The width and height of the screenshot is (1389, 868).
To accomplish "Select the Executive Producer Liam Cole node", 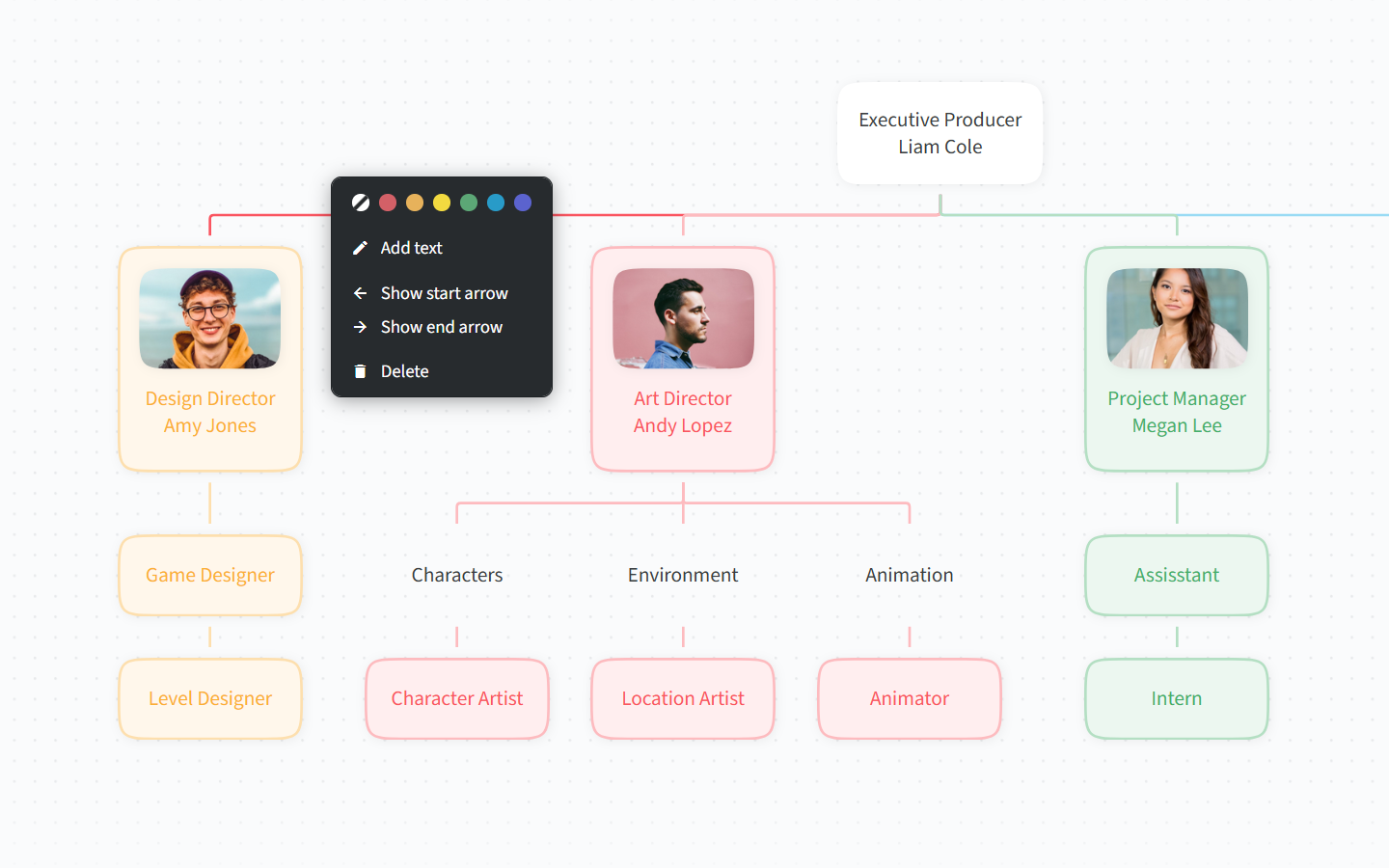I will coord(940,133).
